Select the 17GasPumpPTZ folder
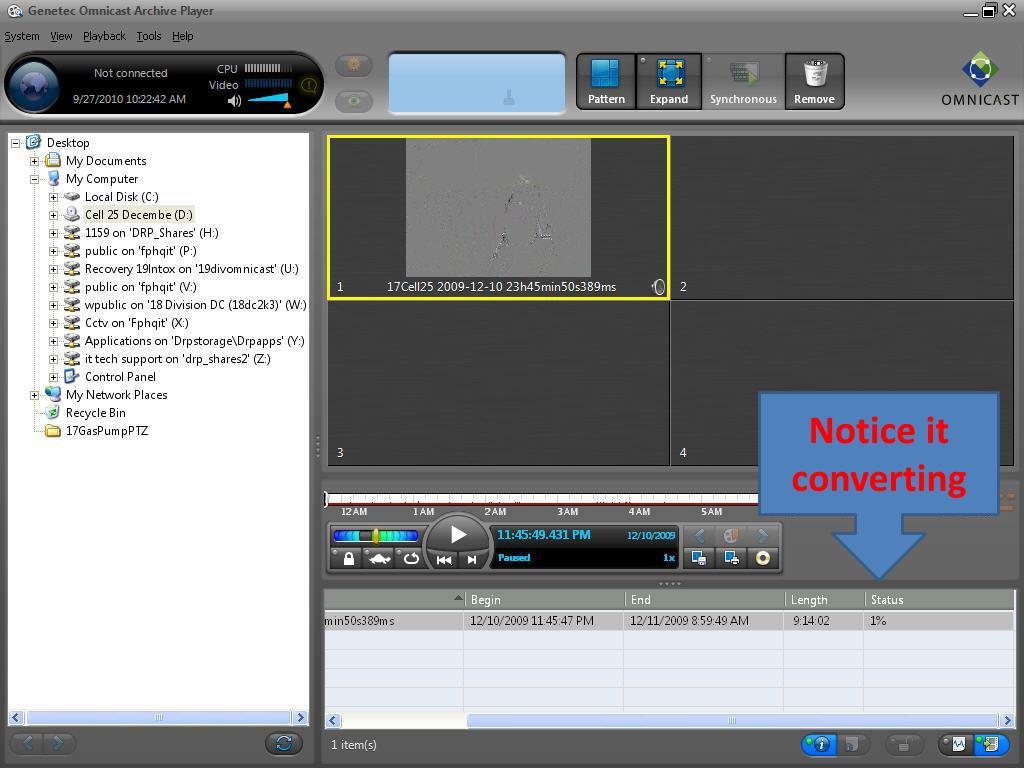 pos(107,431)
